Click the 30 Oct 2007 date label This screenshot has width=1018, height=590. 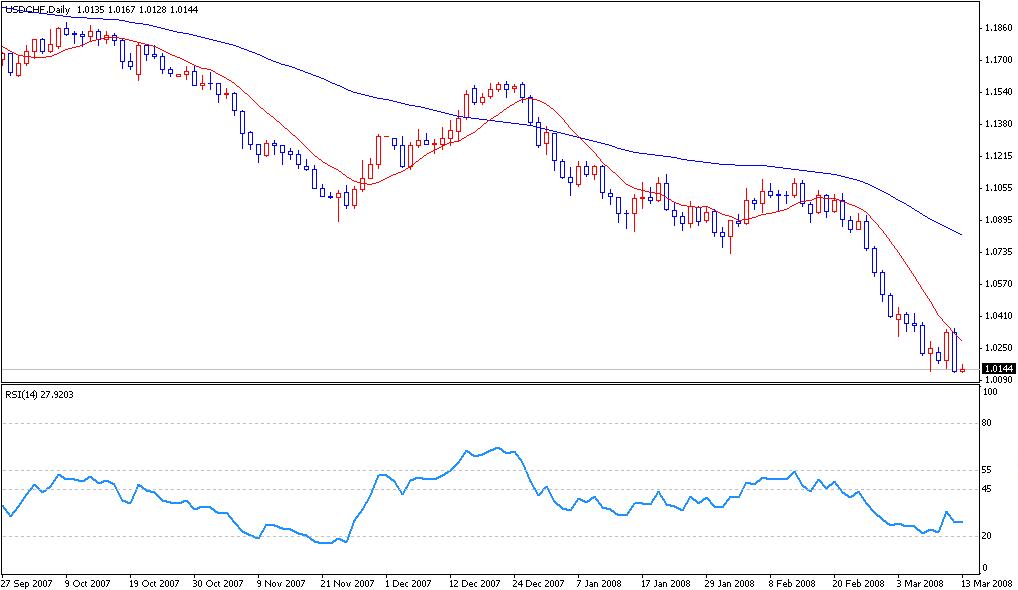pos(218,584)
